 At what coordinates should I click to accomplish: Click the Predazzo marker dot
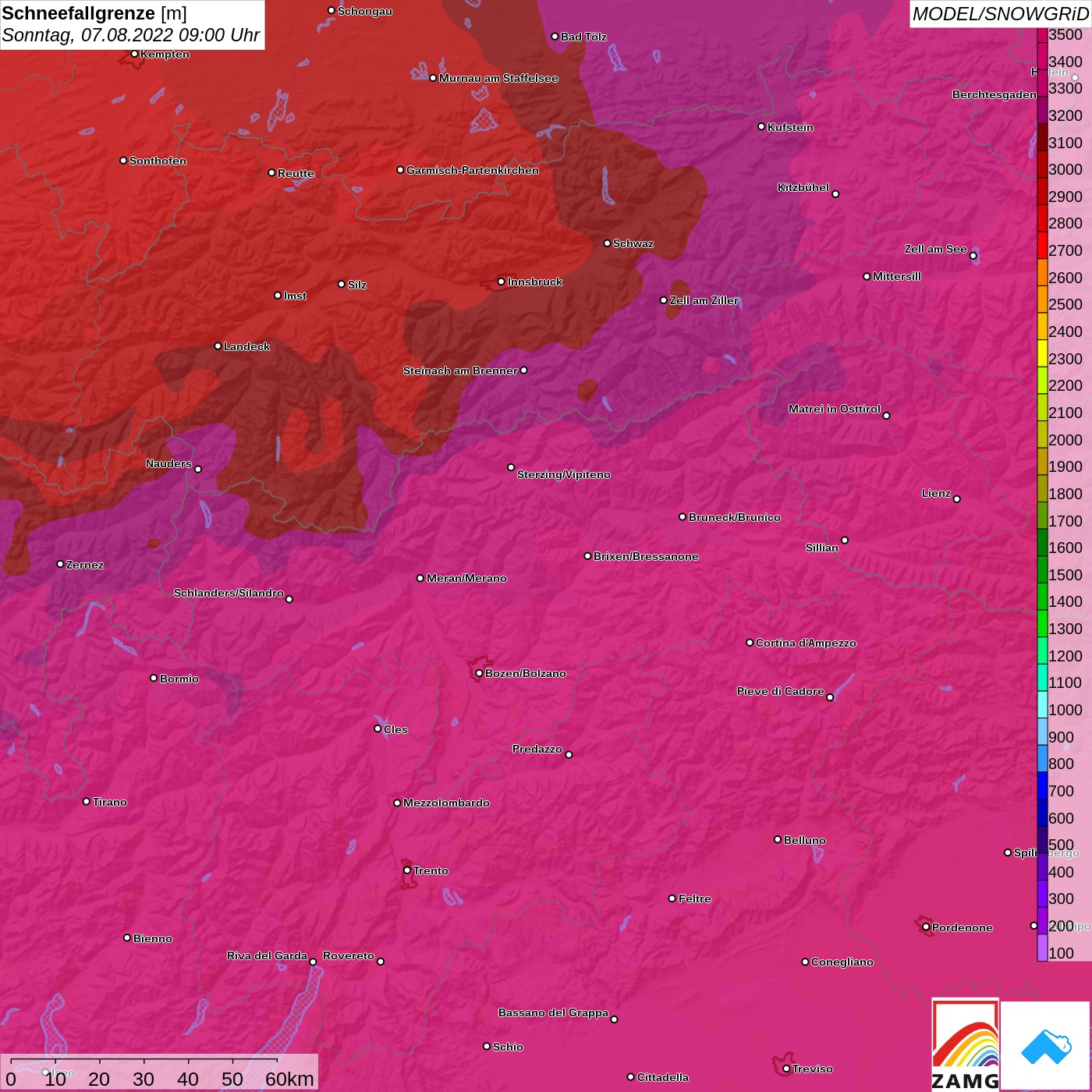click(x=569, y=755)
